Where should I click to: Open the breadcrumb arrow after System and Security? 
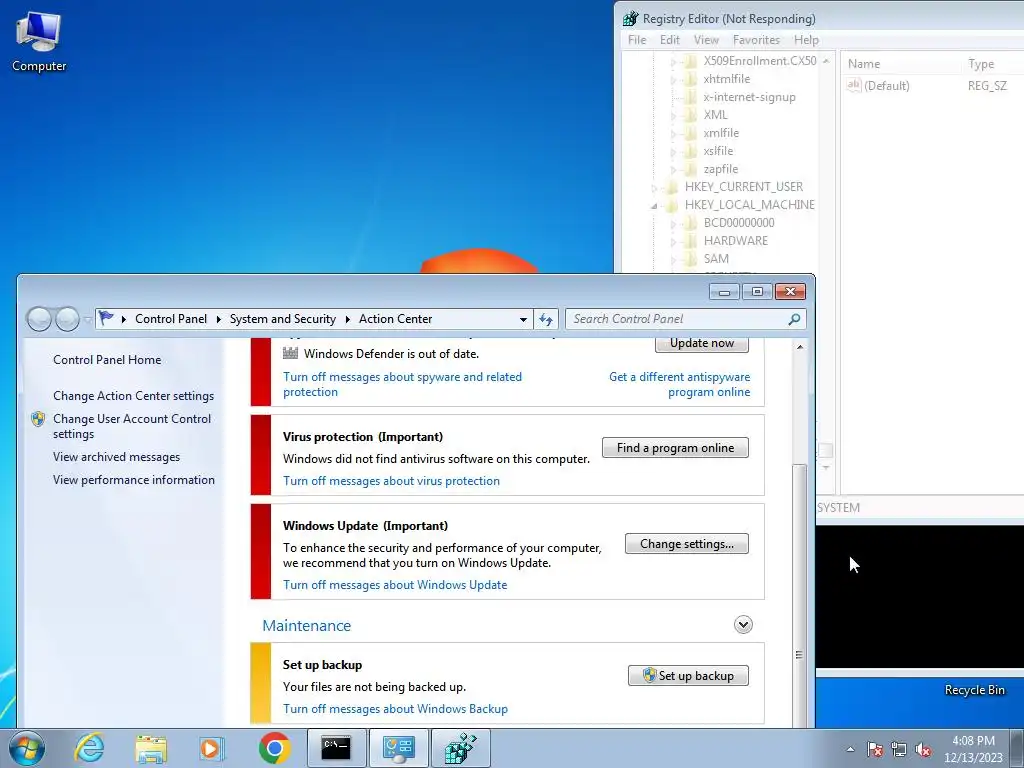(347, 319)
